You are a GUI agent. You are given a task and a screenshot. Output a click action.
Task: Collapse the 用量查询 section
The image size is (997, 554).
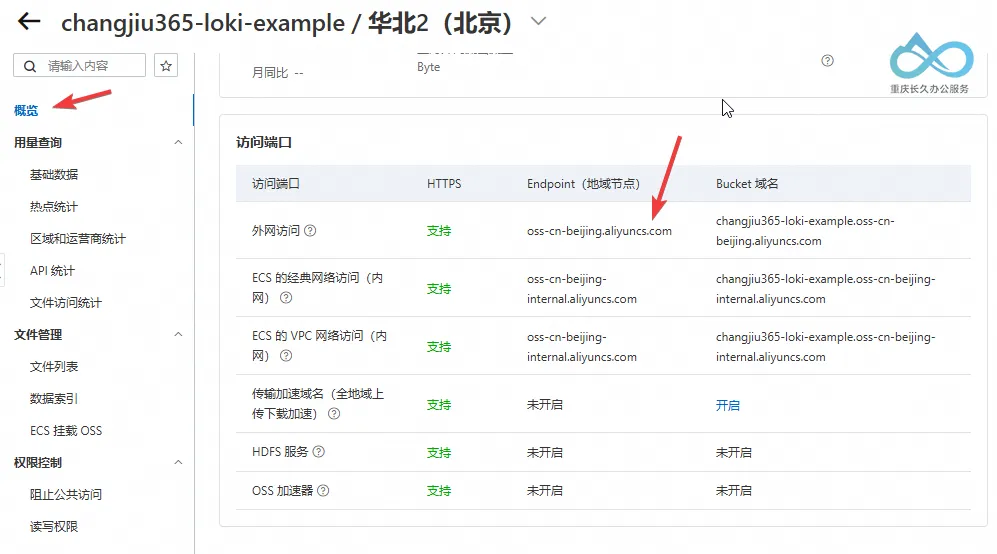click(x=179, y=142)
